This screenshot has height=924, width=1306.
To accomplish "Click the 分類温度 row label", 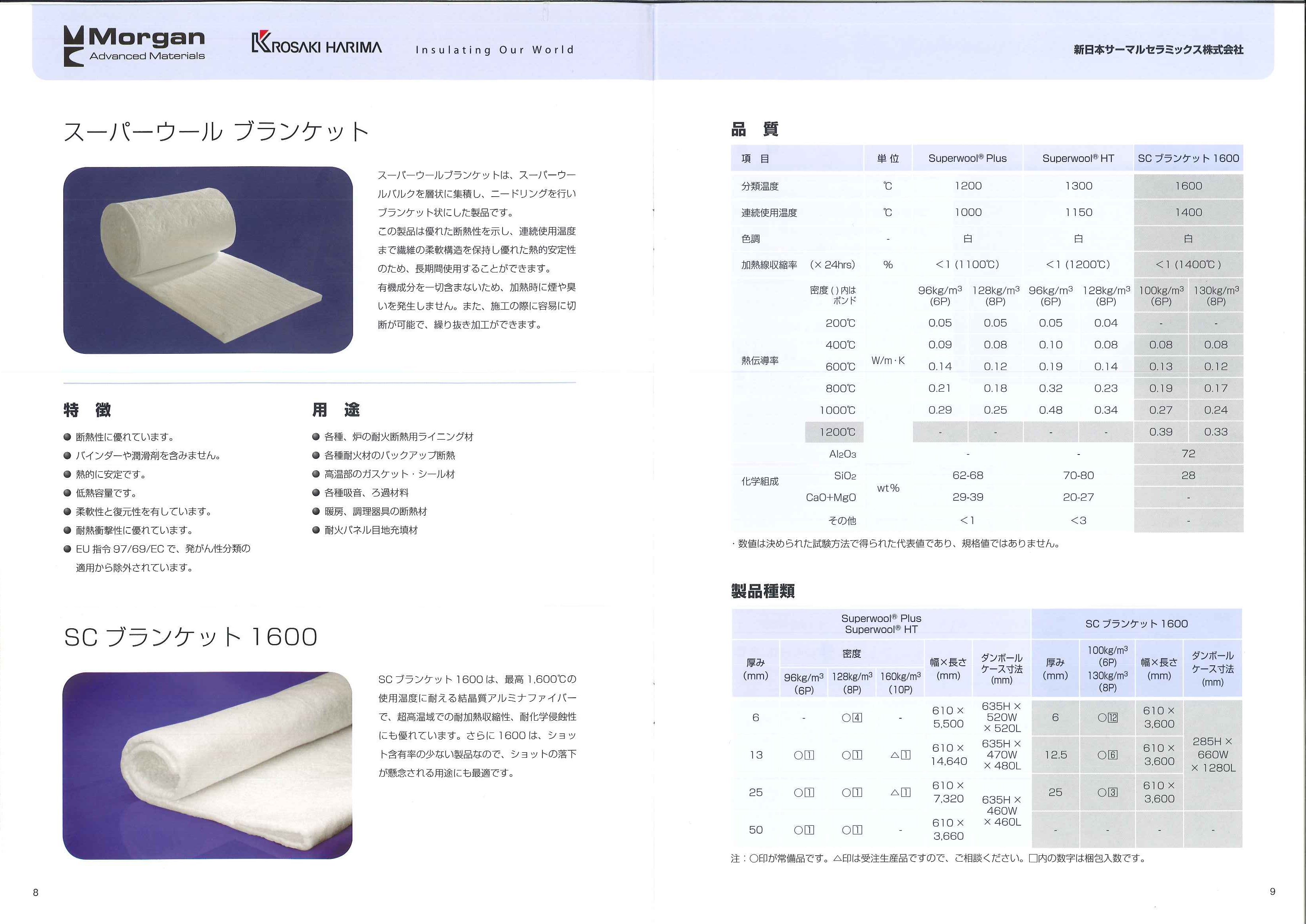I will tap(760, 187).
